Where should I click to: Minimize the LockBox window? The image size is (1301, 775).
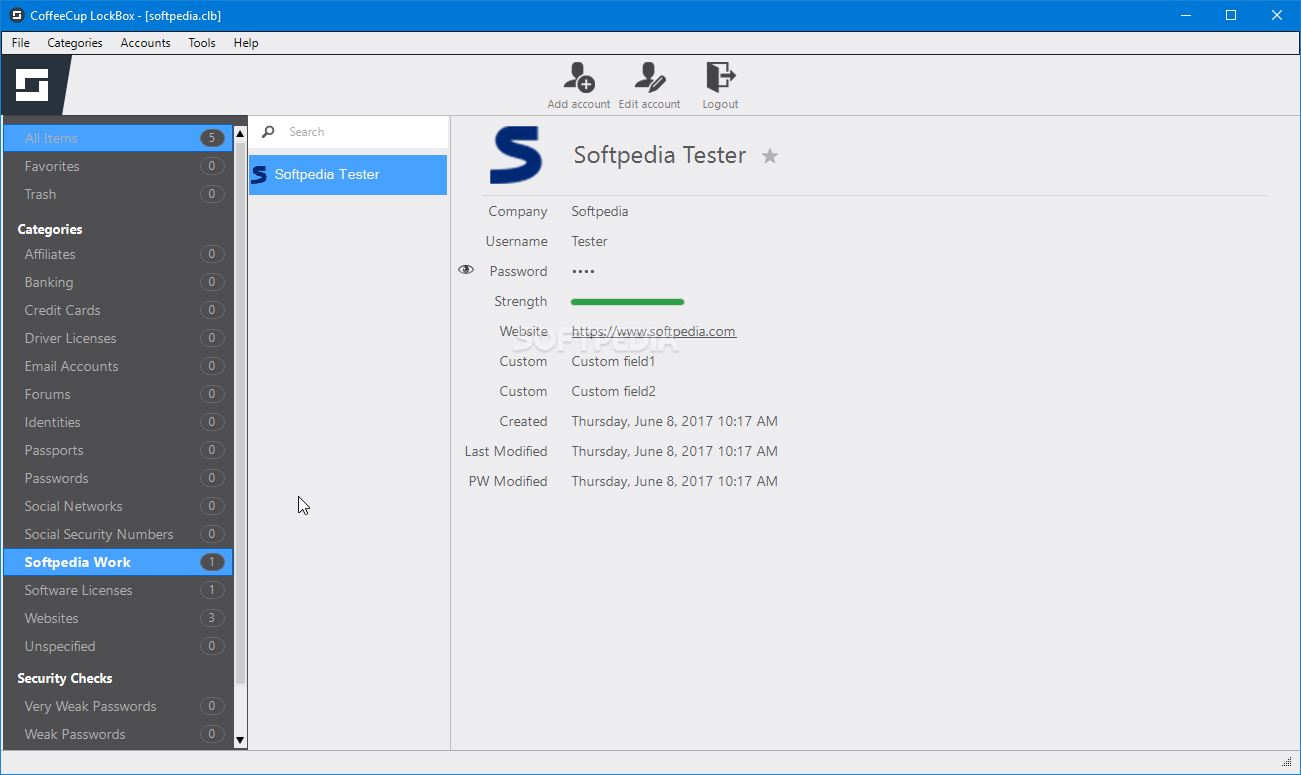1186,15
